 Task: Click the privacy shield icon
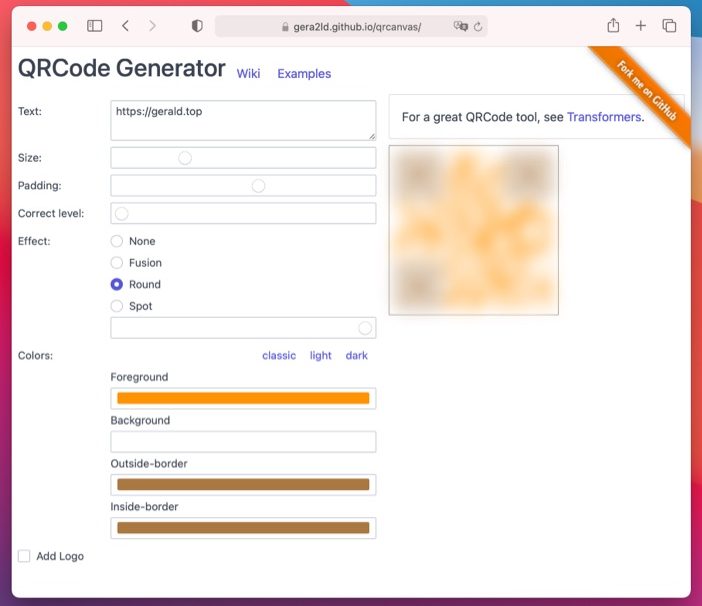(x=197, y=26)
